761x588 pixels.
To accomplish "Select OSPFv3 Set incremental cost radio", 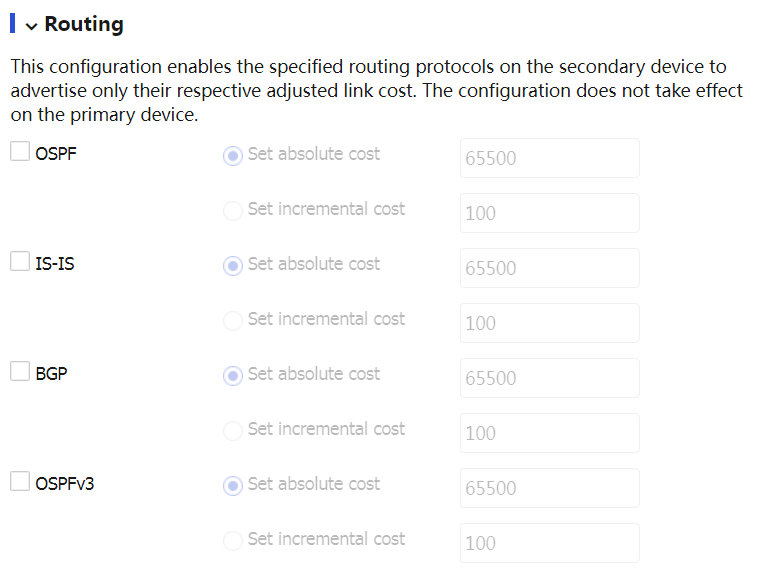I will pos(233,541).
